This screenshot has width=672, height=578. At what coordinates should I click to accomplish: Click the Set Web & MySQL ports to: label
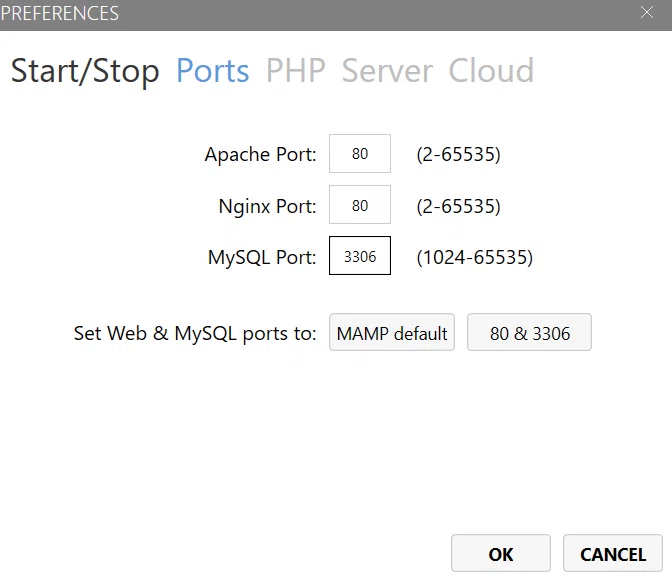(x=195, y=333)
